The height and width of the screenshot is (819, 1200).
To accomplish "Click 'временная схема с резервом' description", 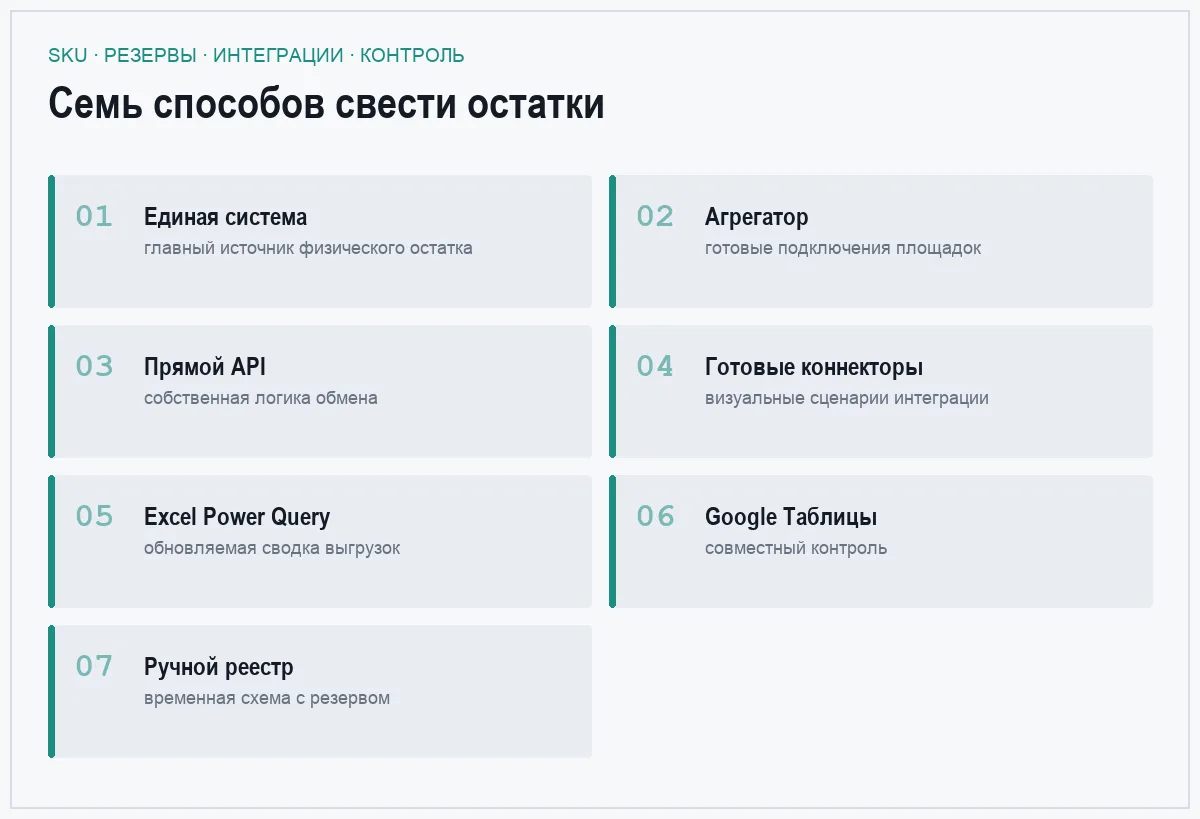I will (267, 698).
